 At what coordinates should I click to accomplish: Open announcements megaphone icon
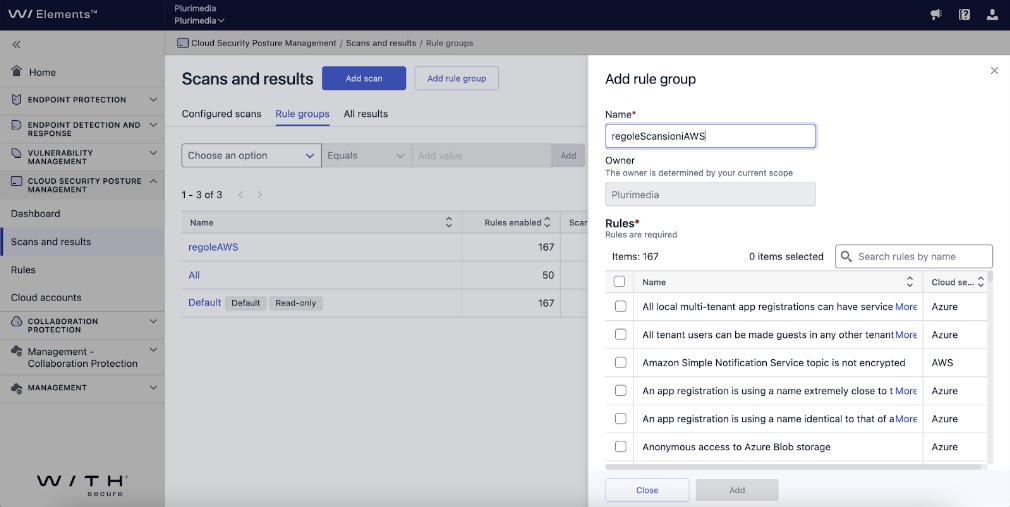click(937, 14)
